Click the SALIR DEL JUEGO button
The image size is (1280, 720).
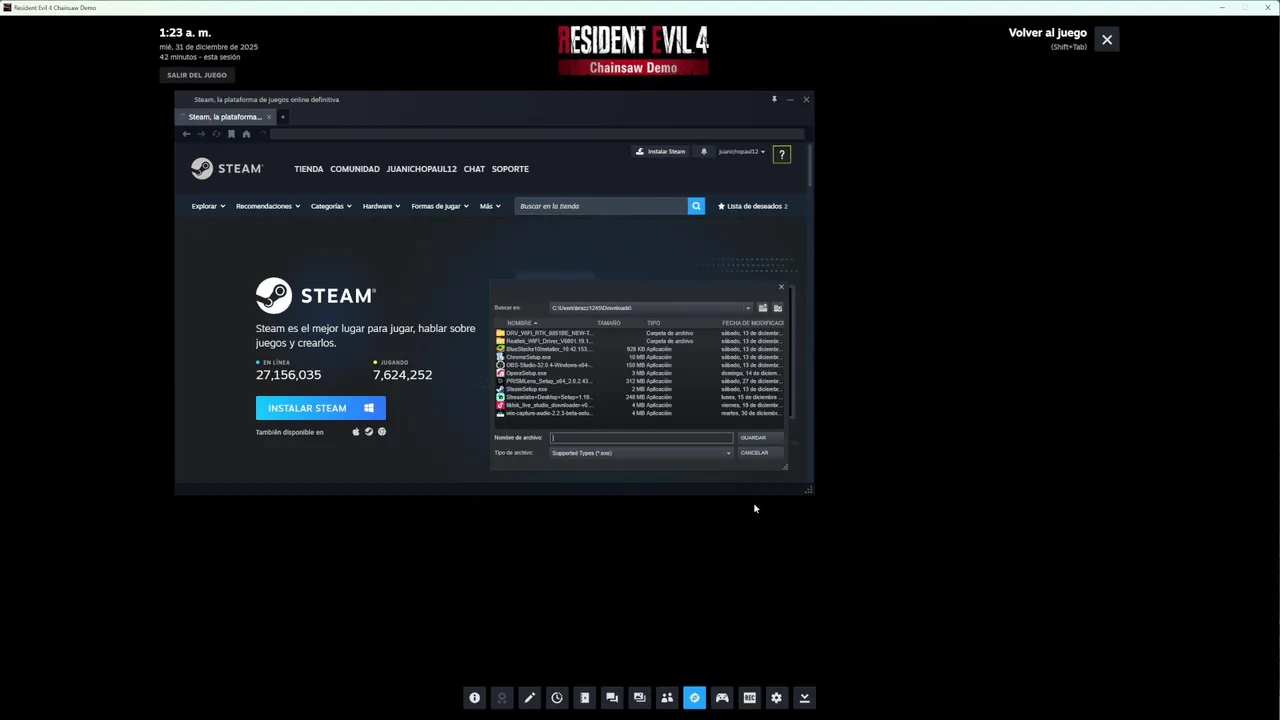(x=197, y=75)
